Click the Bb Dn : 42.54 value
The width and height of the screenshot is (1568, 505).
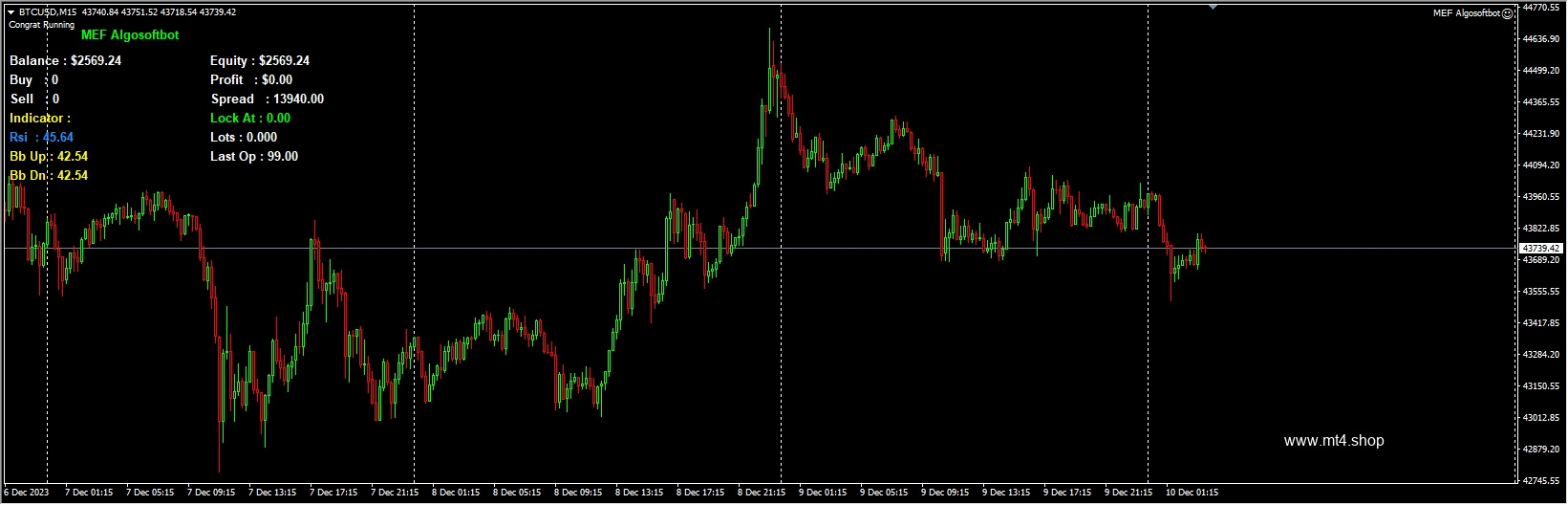point(49,175)
